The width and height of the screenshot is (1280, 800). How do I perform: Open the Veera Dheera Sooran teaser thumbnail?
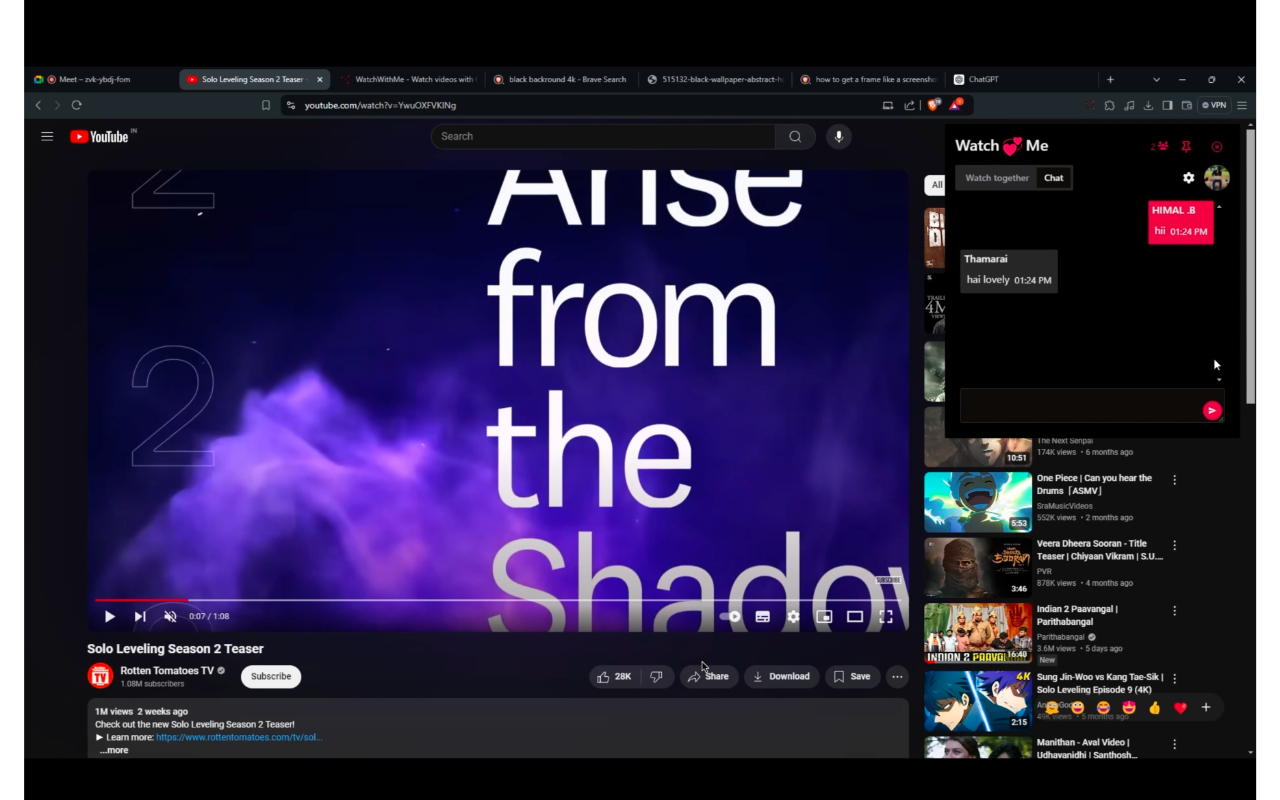tap(978, 567)
